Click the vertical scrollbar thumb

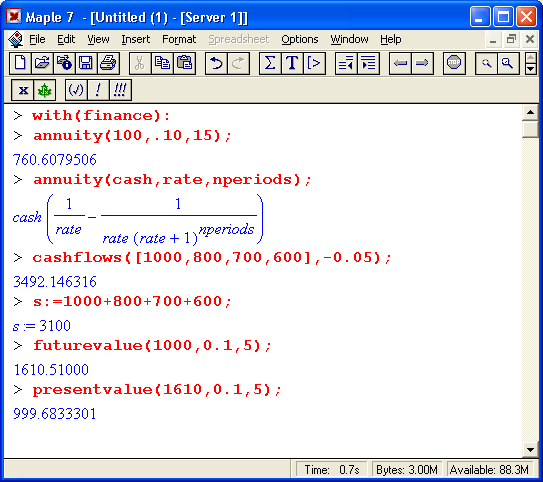530,129
